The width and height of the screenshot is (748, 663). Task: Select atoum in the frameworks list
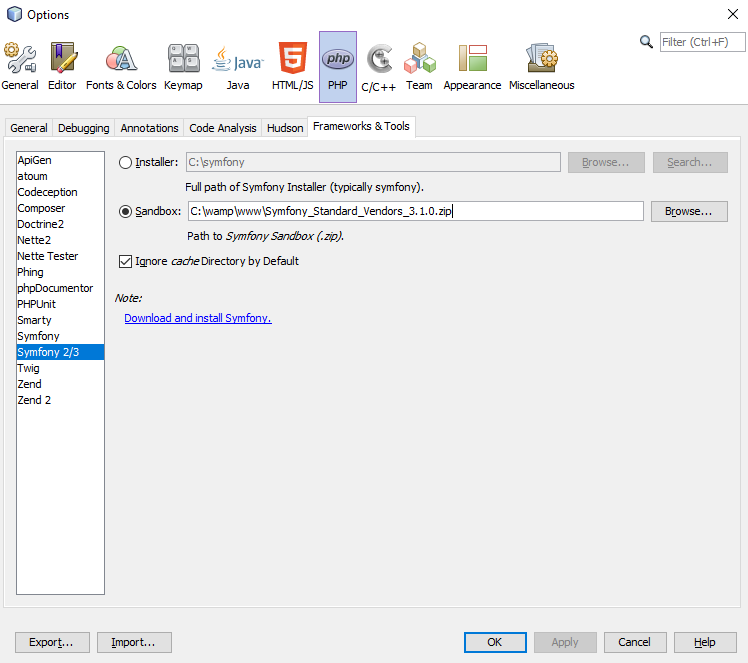[x=60, y=176]
